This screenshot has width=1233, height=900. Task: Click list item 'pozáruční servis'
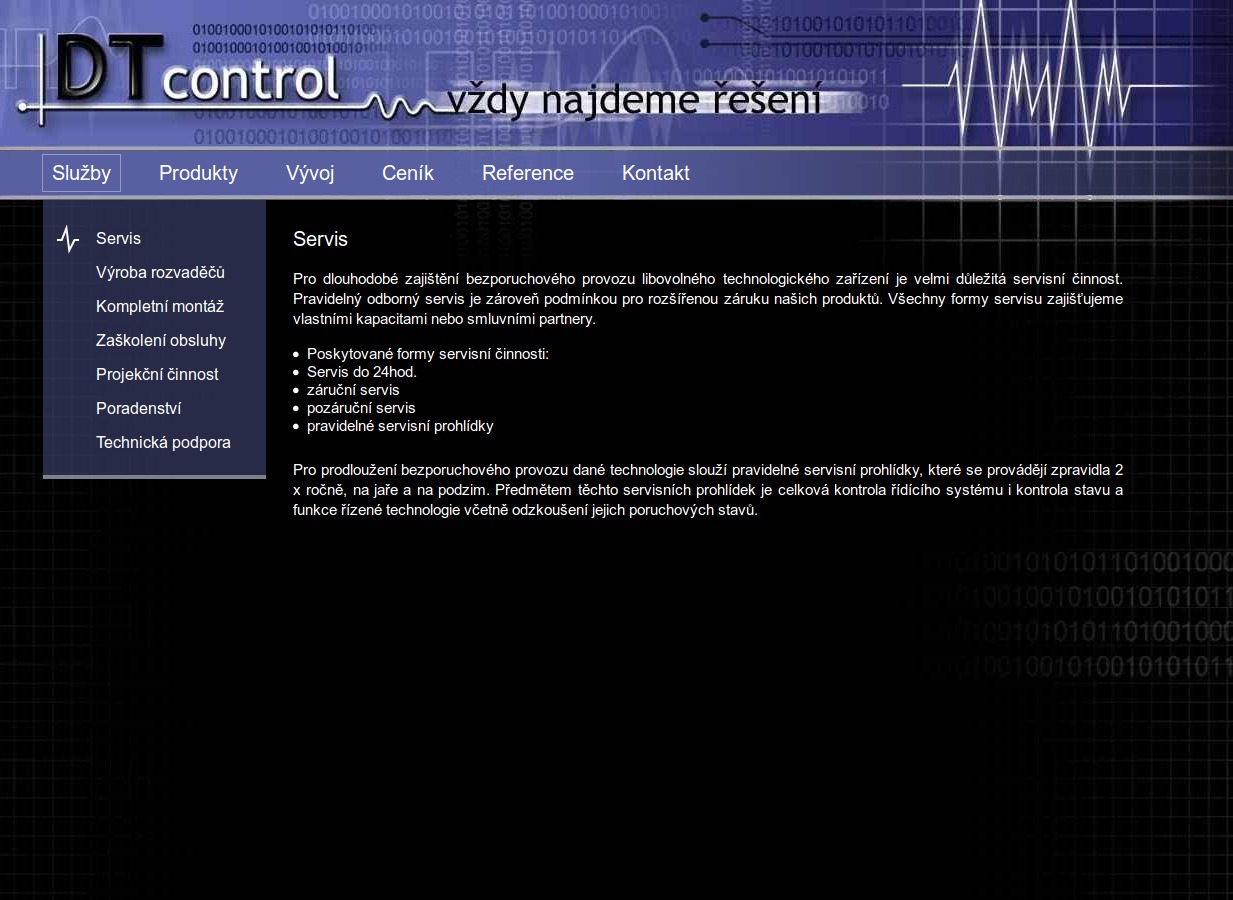pos(361,408)
